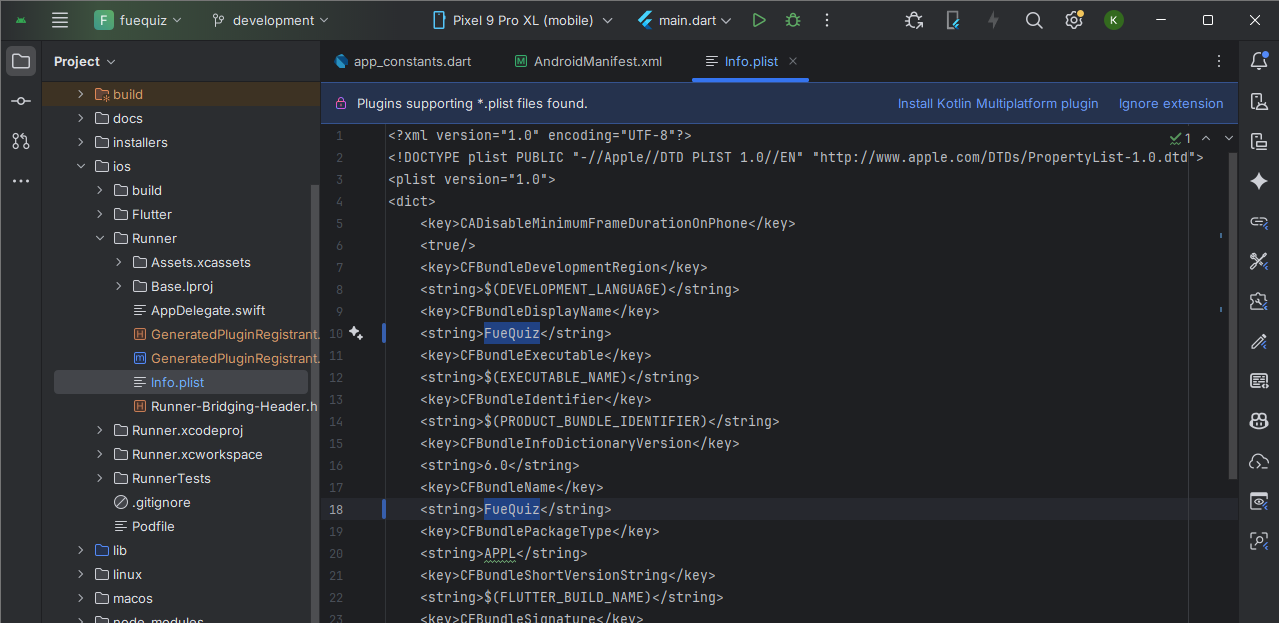Collapse the Runner folder
Image resolution: width=1279 pixels, height=623 pixels.
click(100, 238)
